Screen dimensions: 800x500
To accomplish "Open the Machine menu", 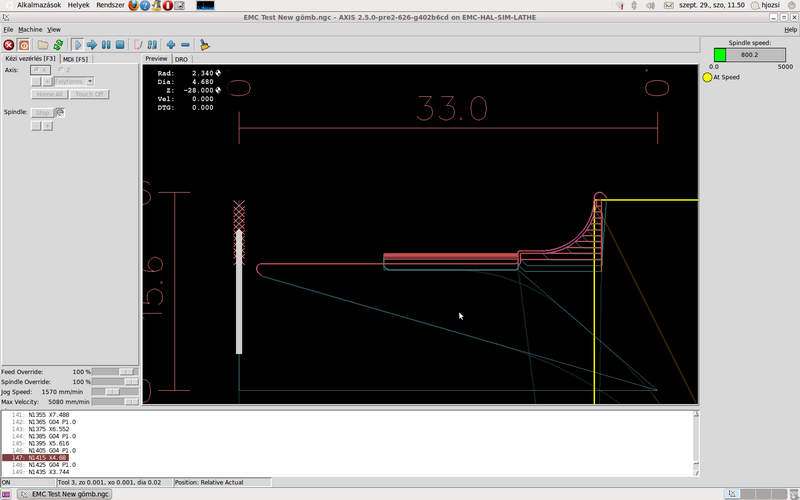I will 30,30.
